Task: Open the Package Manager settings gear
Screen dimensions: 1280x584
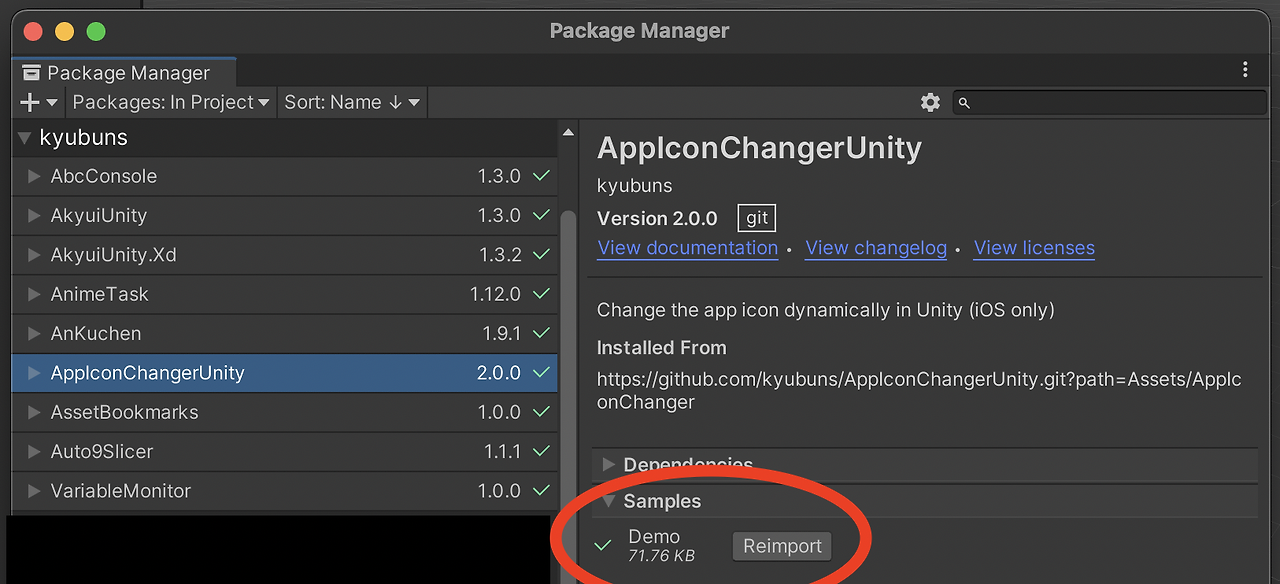Action: pyautogui.click(x=930, y=102)
